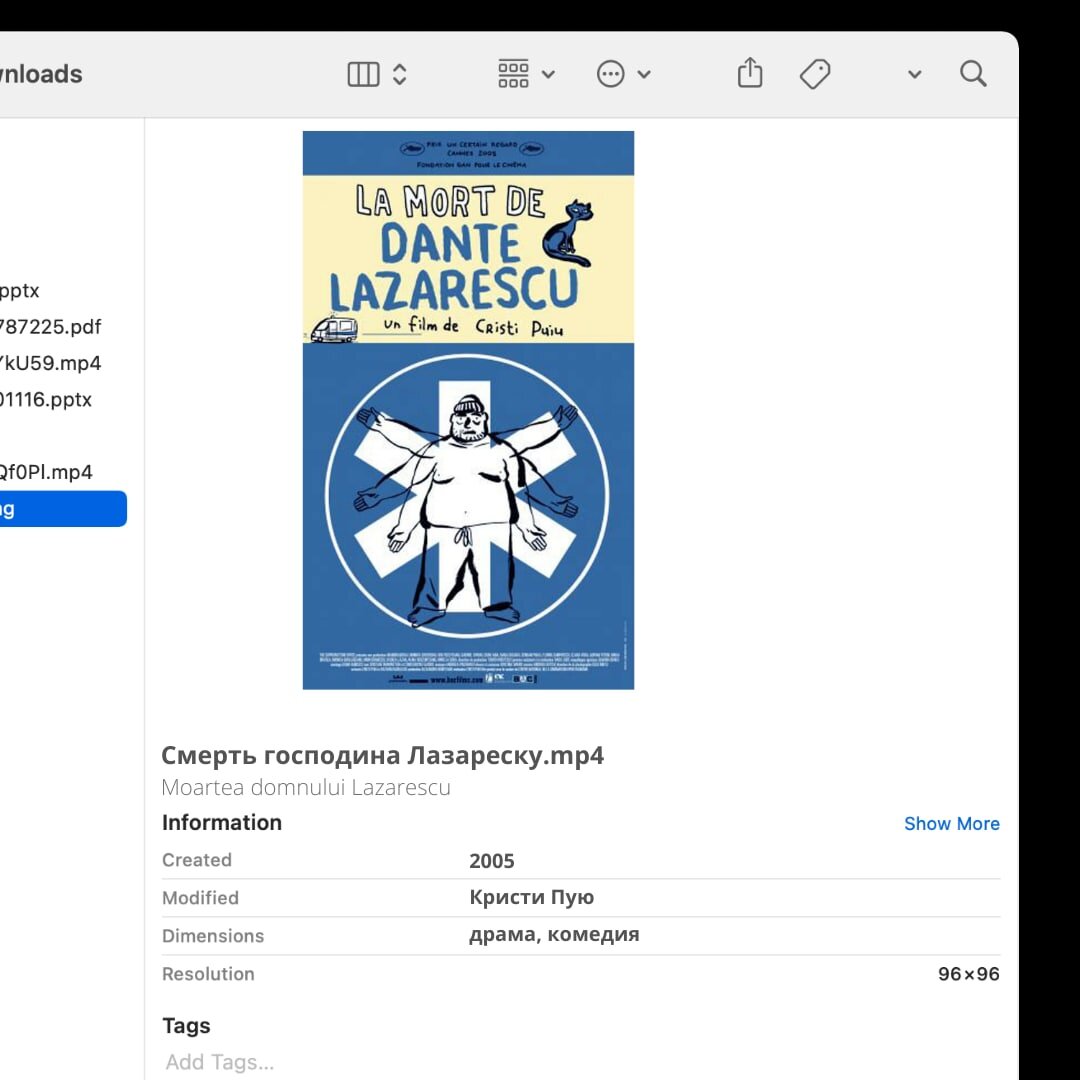Open the Edit Tags icon
Screen dimensions: 1080x1080
pyautogui.click(x=815, y=74)
